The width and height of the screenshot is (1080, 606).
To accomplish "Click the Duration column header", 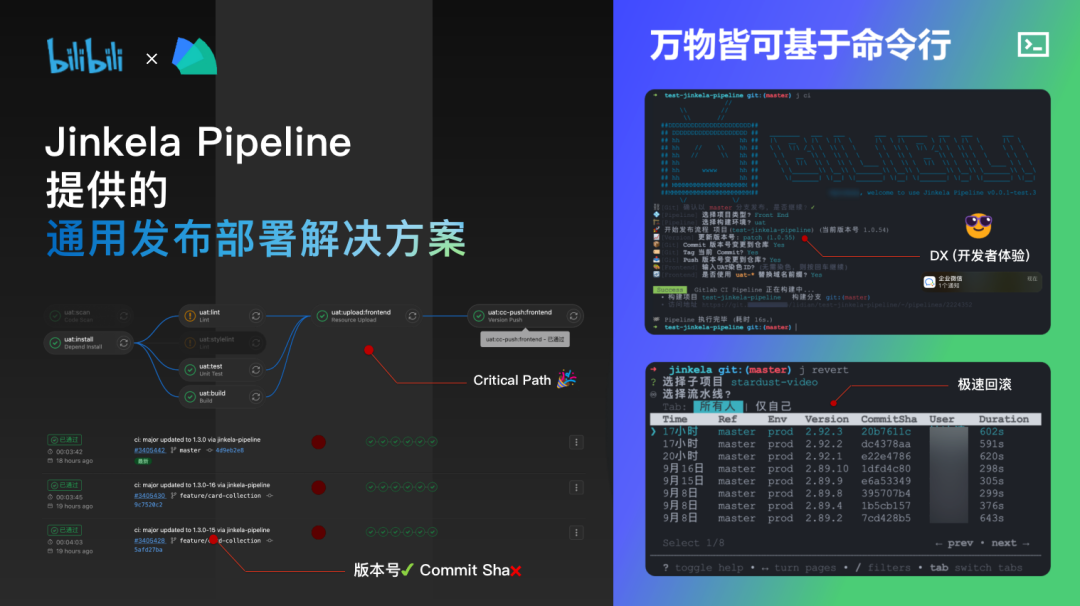I will 1004,419.
